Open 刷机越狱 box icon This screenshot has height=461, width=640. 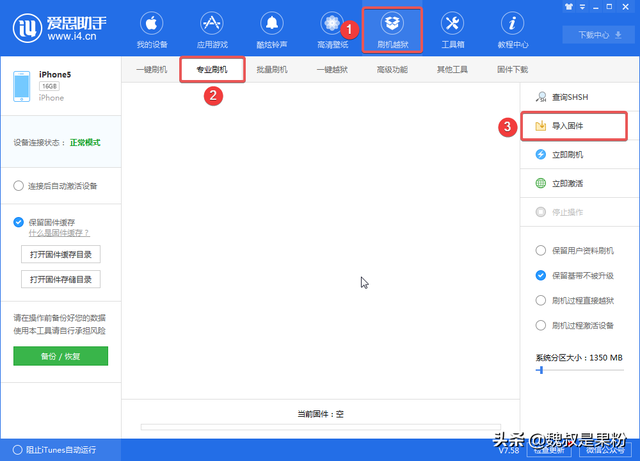click(x=392, y=24)
